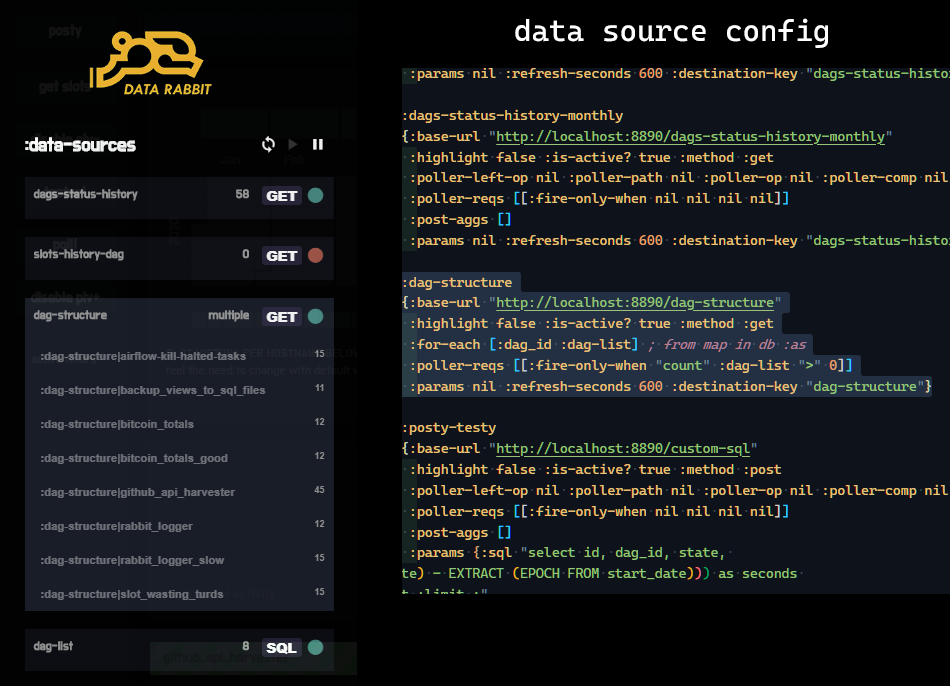Open :dag-structure|rabbit_logger_slow entry
The width and height of the screenshot is (950, 686).
(x=182, y=559)
